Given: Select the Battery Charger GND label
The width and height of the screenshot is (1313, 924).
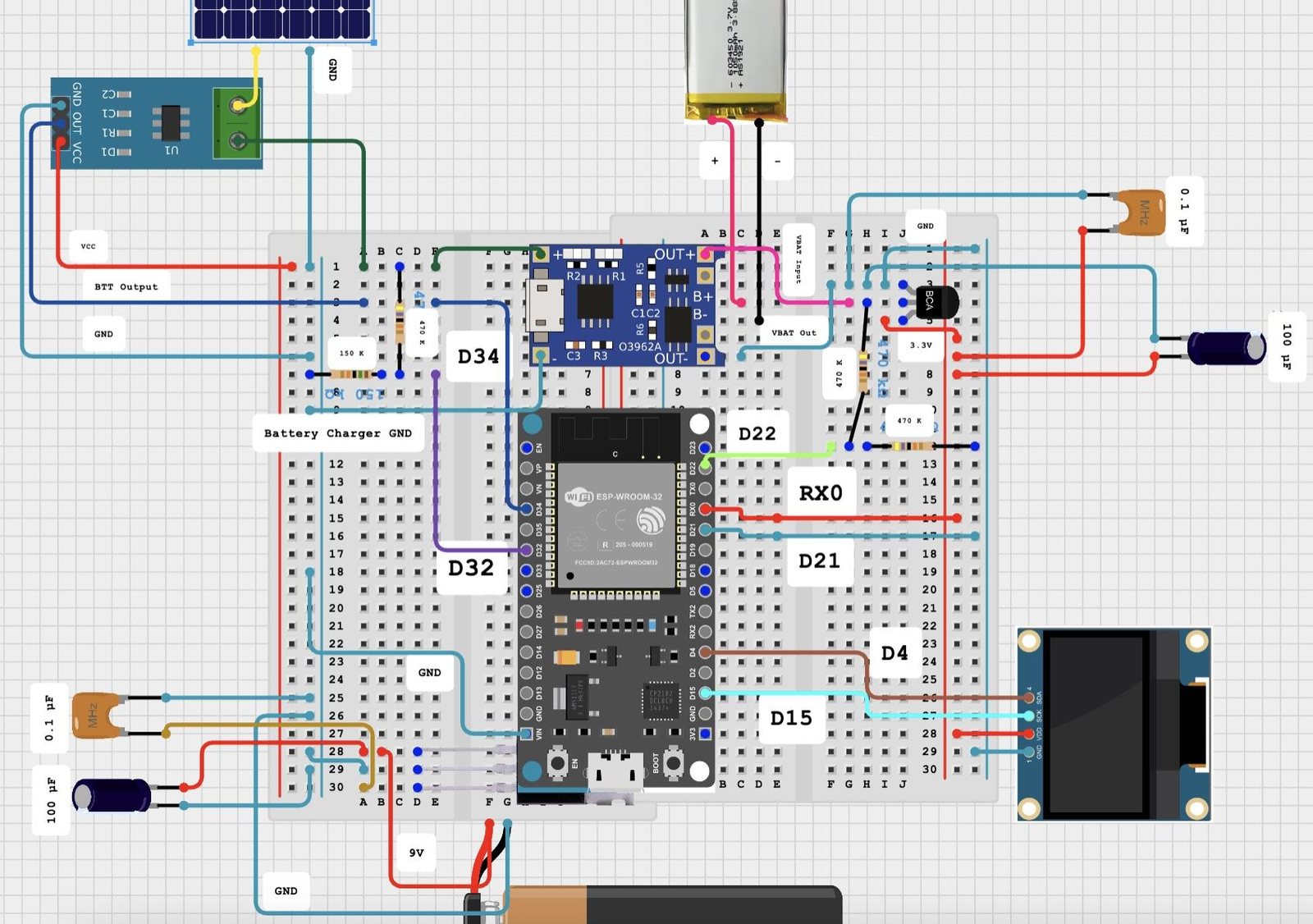Looking at the screenshot, I should click(x=338, y=433).
